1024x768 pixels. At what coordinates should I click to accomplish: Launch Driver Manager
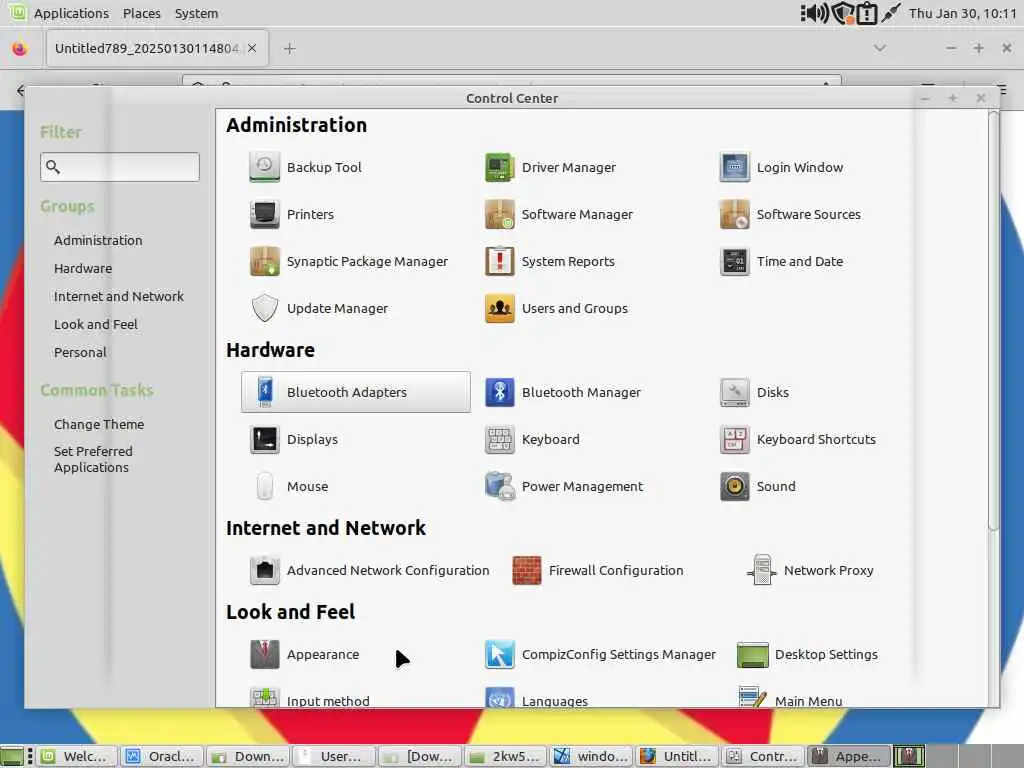[551, 167]
